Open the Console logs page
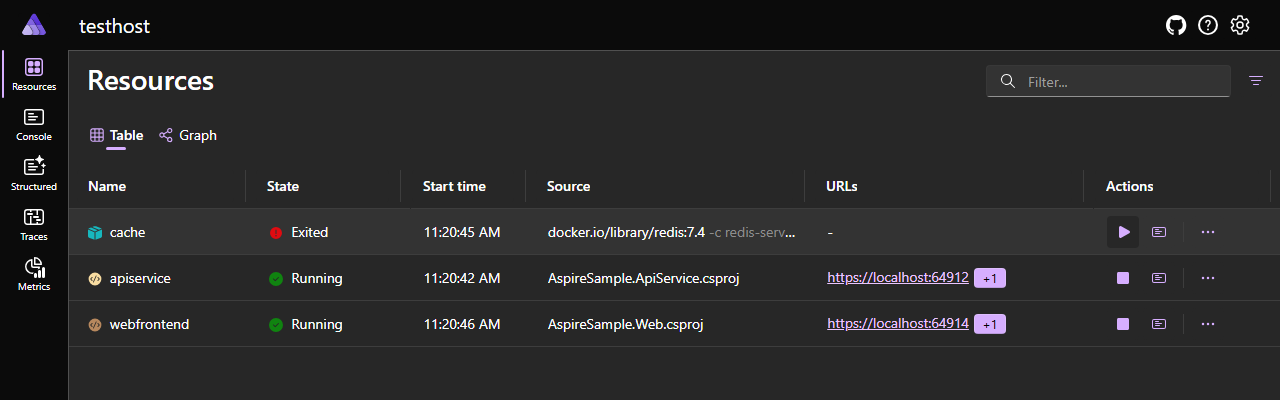This screenshot has width=1280, height=400. [x=34, y=125]
